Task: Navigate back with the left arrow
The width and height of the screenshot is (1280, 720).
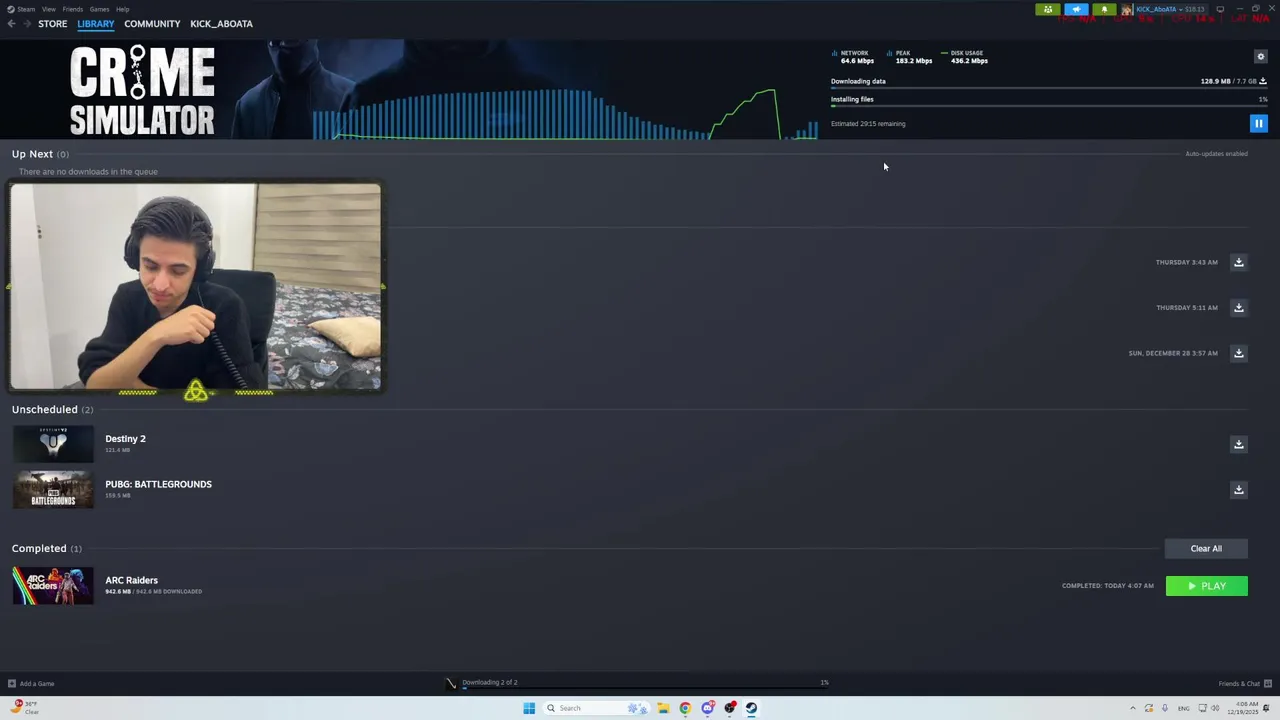Action: pyautogui.click(x=11, y=24)
